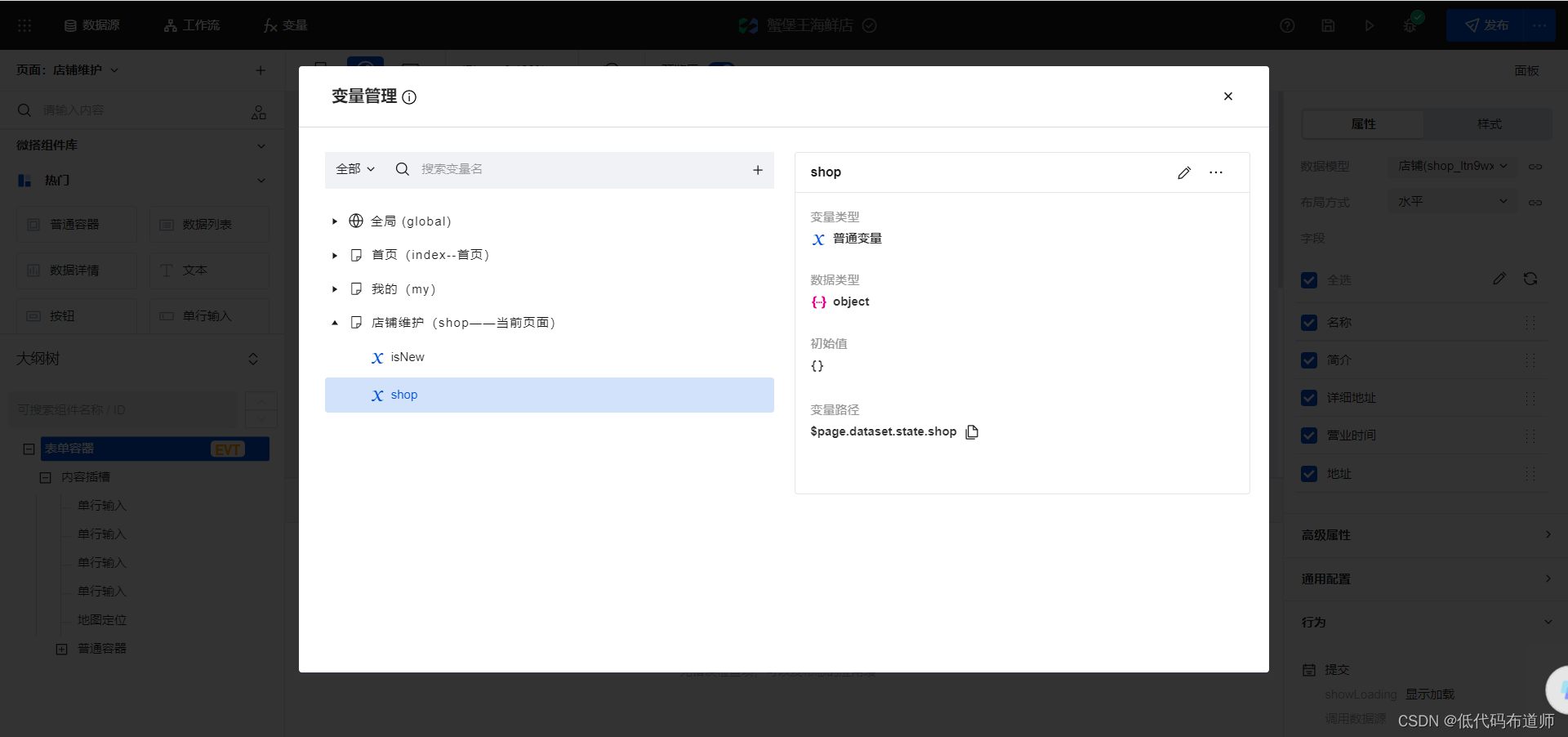Open the 工作流 menu in top bar
Image resolution: width=1568 pixels, height=737 pixels.
pos(192,25)
